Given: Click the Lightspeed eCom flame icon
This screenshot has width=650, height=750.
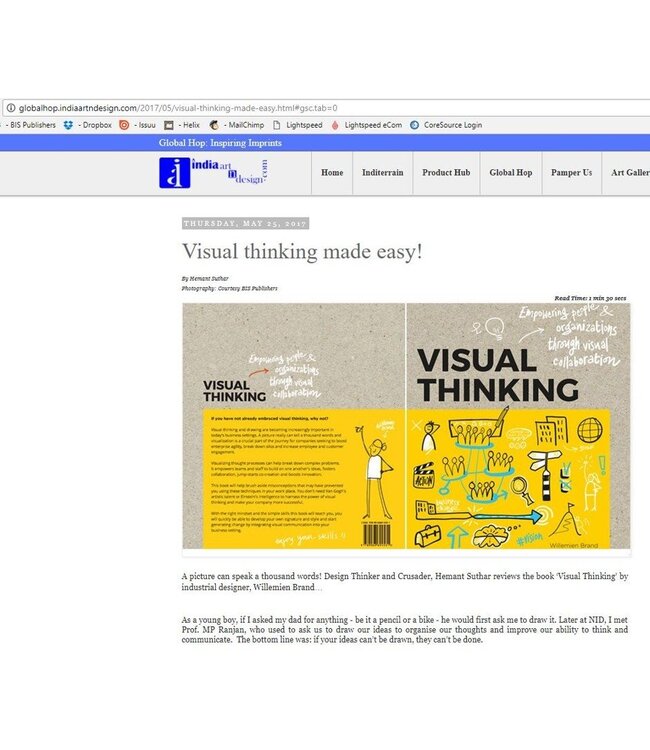Looking at the screenshot, I should tap(335, 125).
